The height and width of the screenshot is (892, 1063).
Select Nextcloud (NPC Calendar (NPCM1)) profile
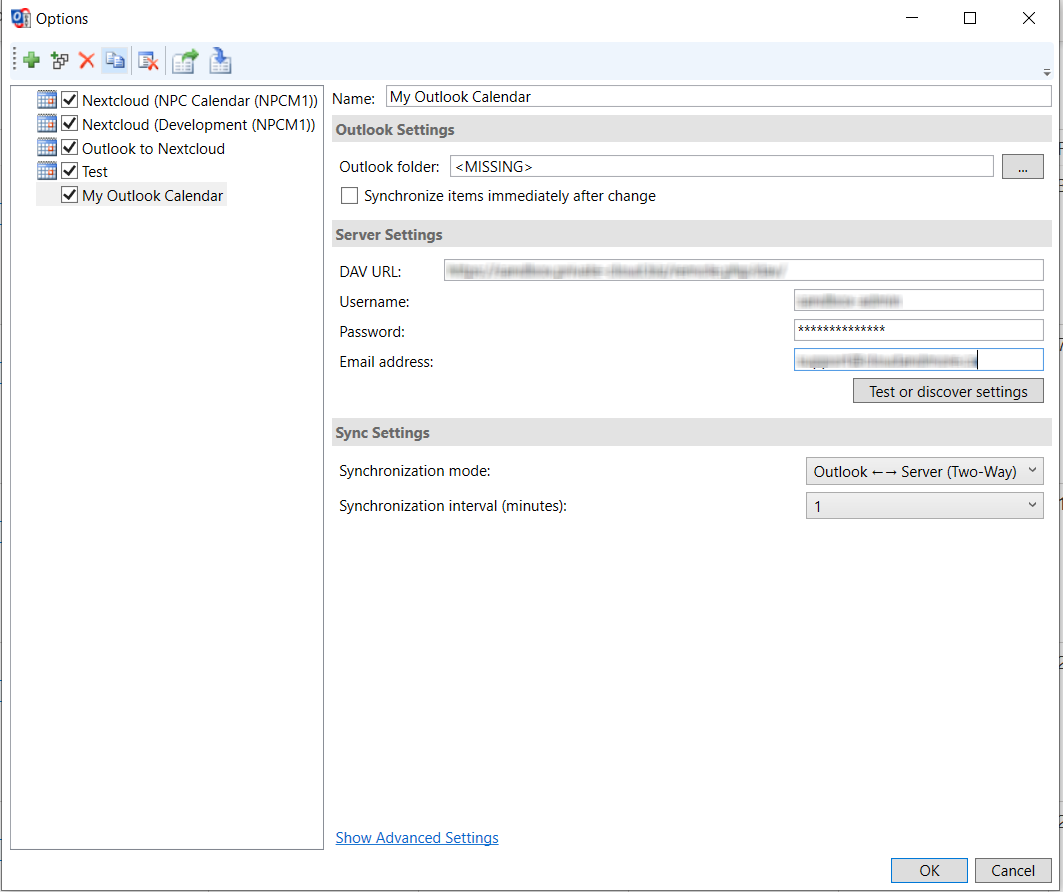coord(199,100)
